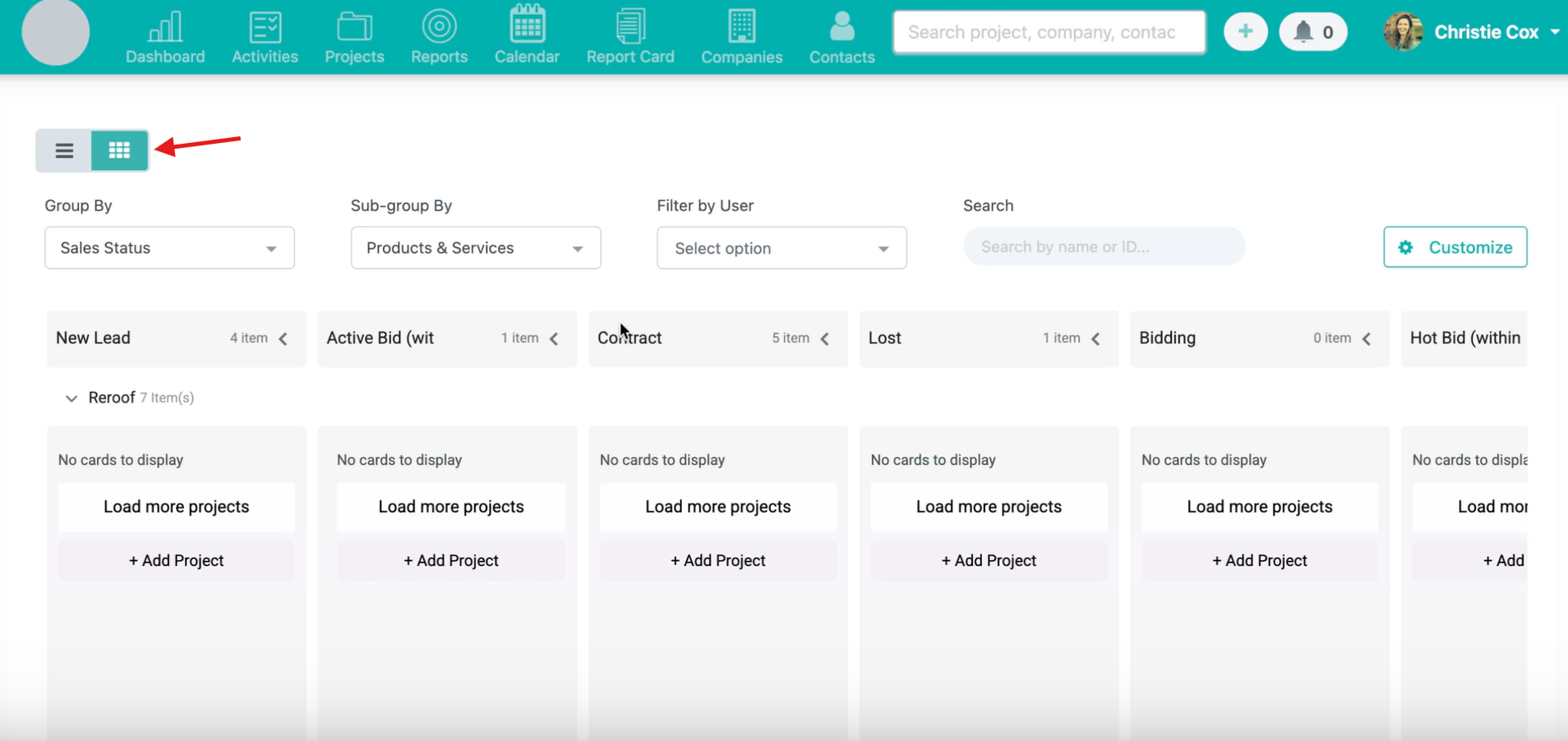Open Filter by User dropdown
Viewport: 1568px width, 741px height.
(x=782, y=248)
